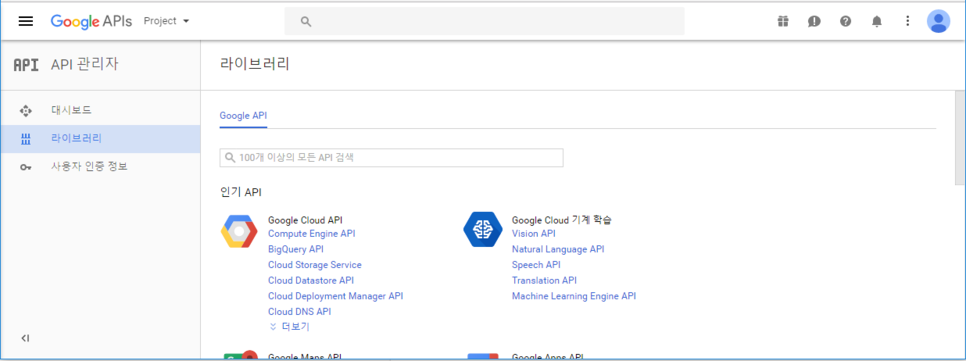This screenshot has width=966, height=361.
Task: Open the notifications bell
Action: (x=877, y=21)
